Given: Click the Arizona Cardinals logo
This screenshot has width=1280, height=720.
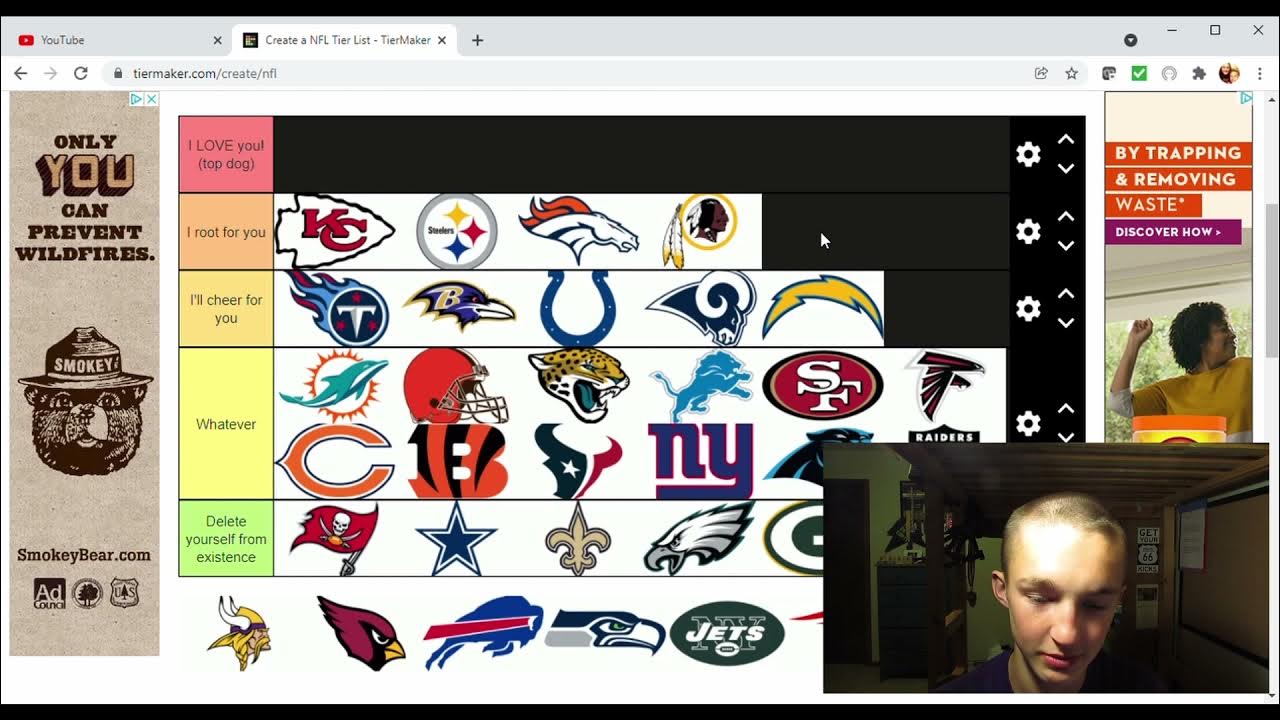Looking at the screenshot, I should (x=361, y=633).
